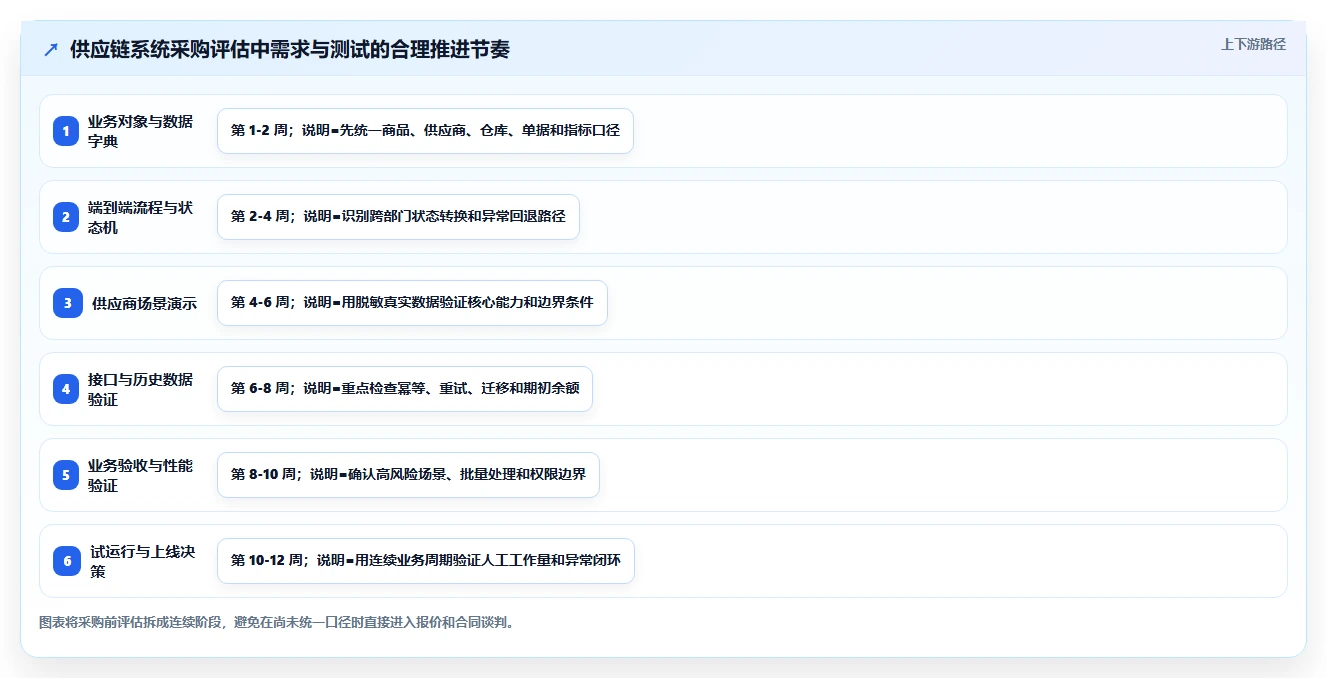The height and width of the screenshot is (678, 1327).
Task: Open the 第 1-2 周 description box
Action: pyautogui.click(x=425, y=131)
